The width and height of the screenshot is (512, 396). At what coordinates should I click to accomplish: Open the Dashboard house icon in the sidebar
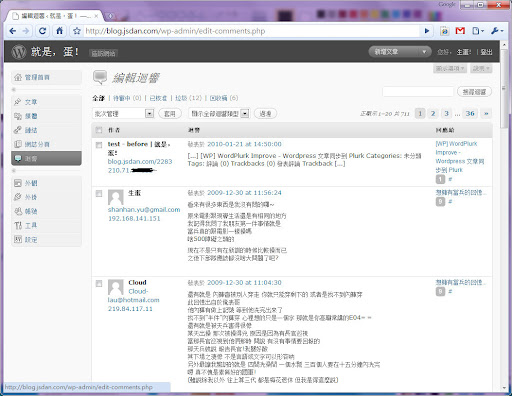point(18,77)
